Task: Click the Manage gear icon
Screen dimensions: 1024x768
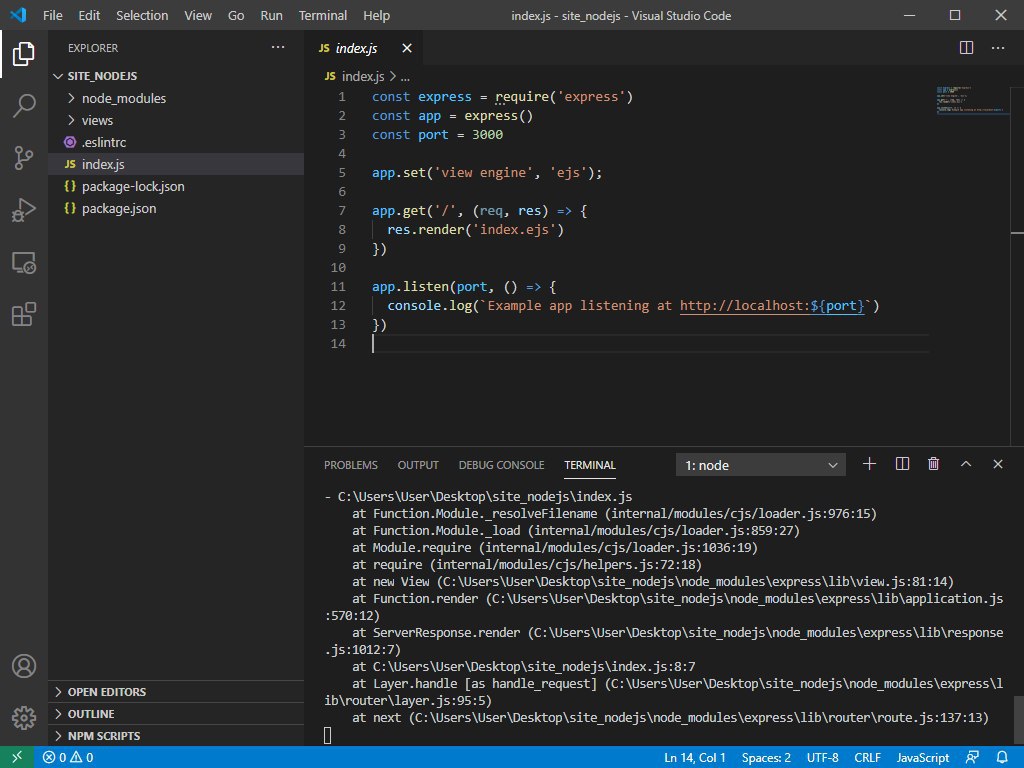Action: [24, 717]
